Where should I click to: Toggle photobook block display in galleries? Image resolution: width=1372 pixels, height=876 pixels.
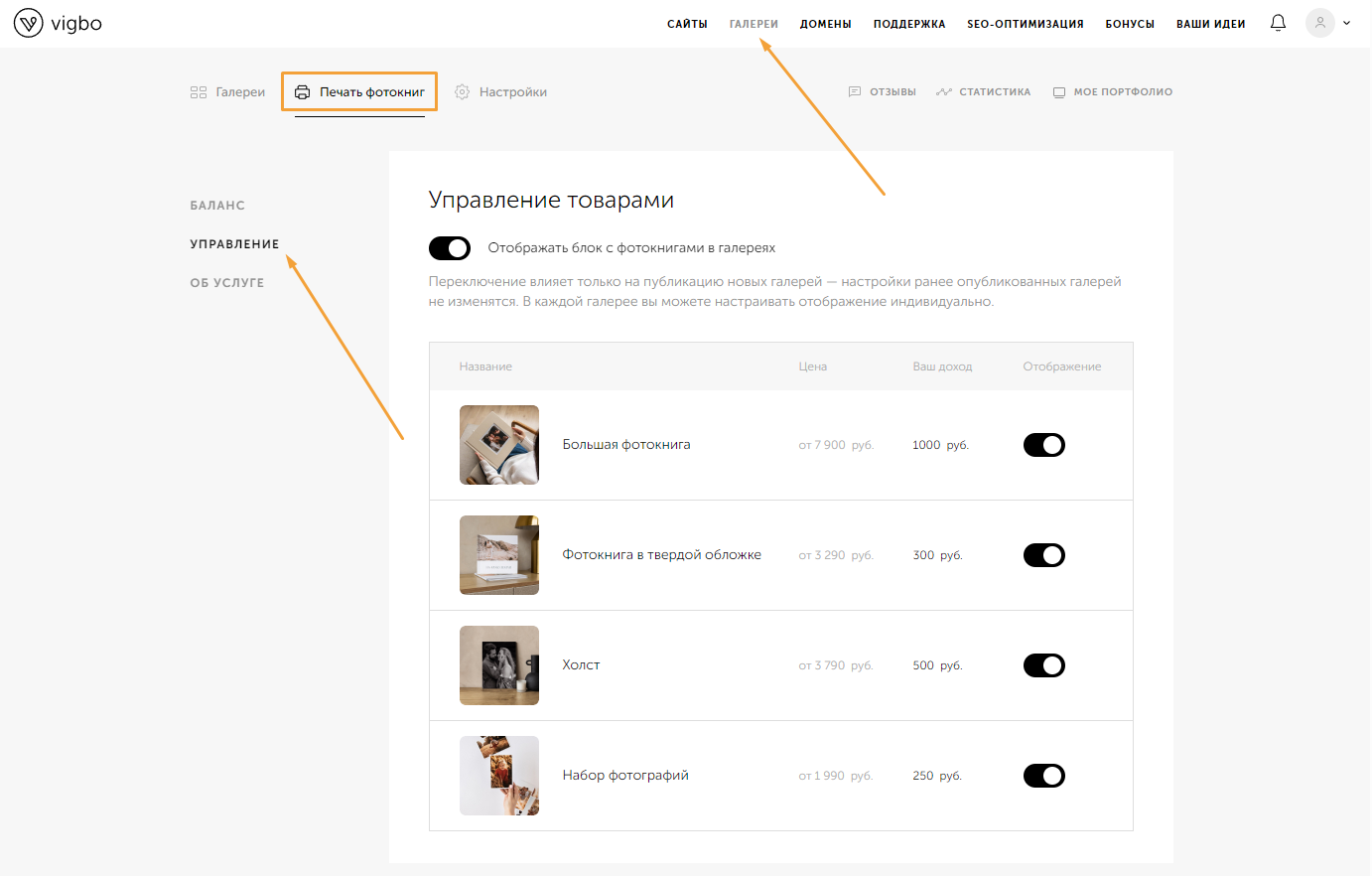(450, 247)
